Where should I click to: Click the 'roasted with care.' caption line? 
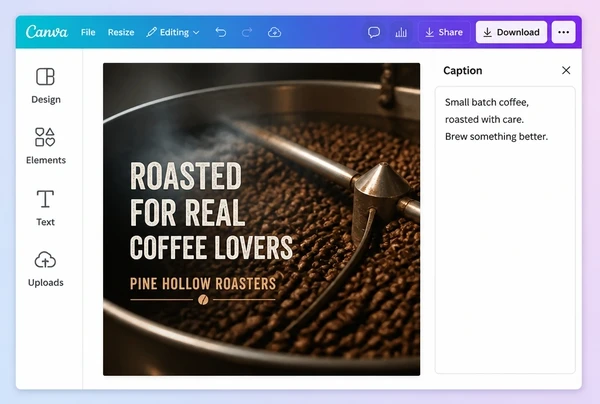484,119
